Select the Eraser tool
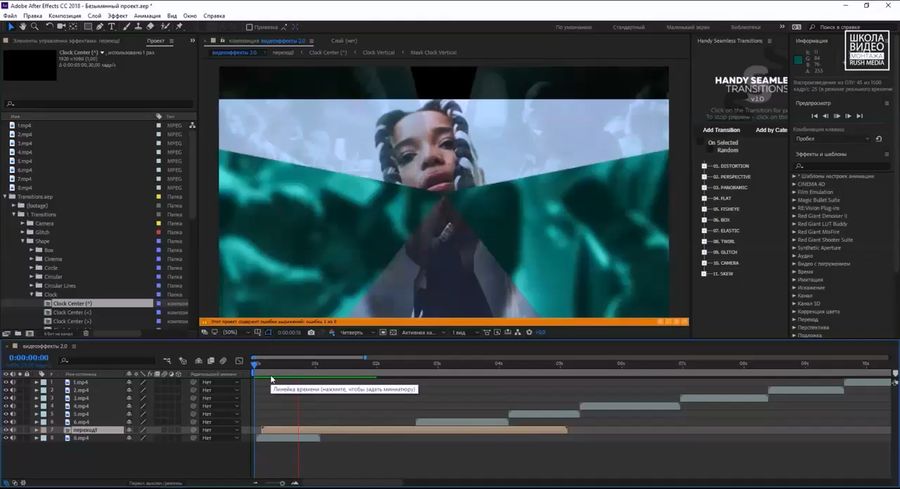The width and height of the screenshot is (900, 489). coord(150,26)
